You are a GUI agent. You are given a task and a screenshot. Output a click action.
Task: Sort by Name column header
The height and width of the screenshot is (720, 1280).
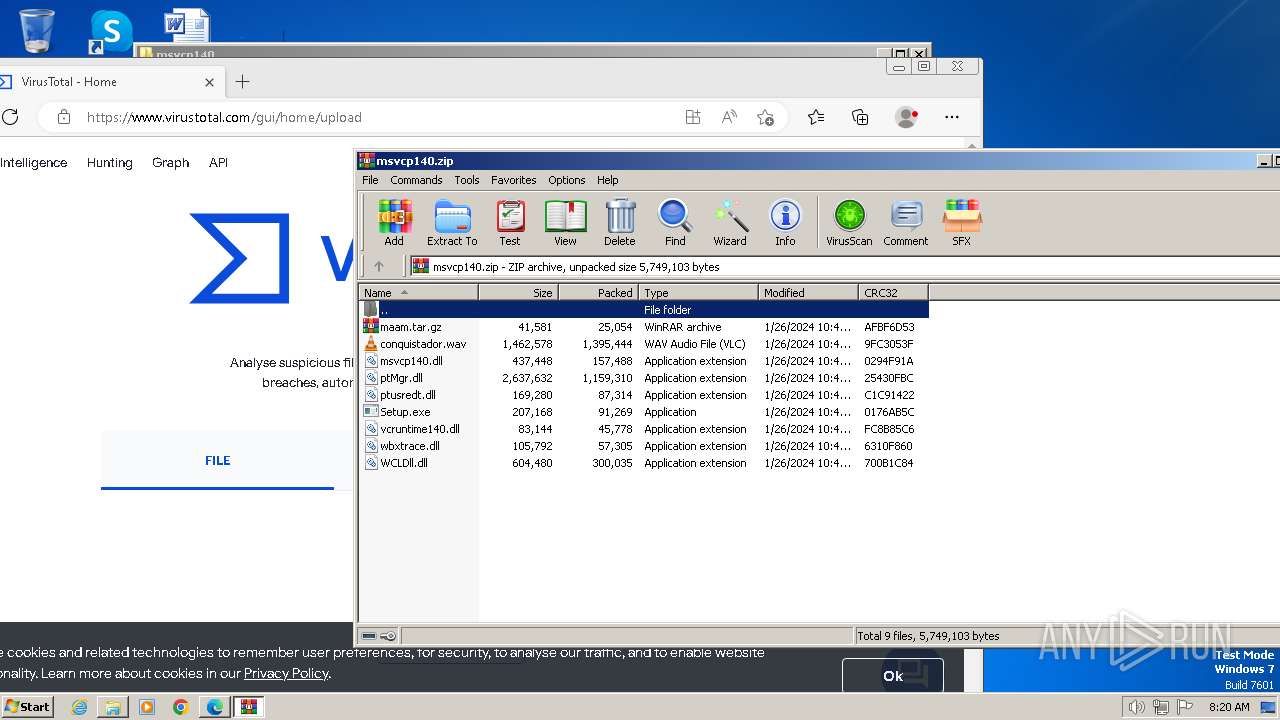click(x=418, y=292)
